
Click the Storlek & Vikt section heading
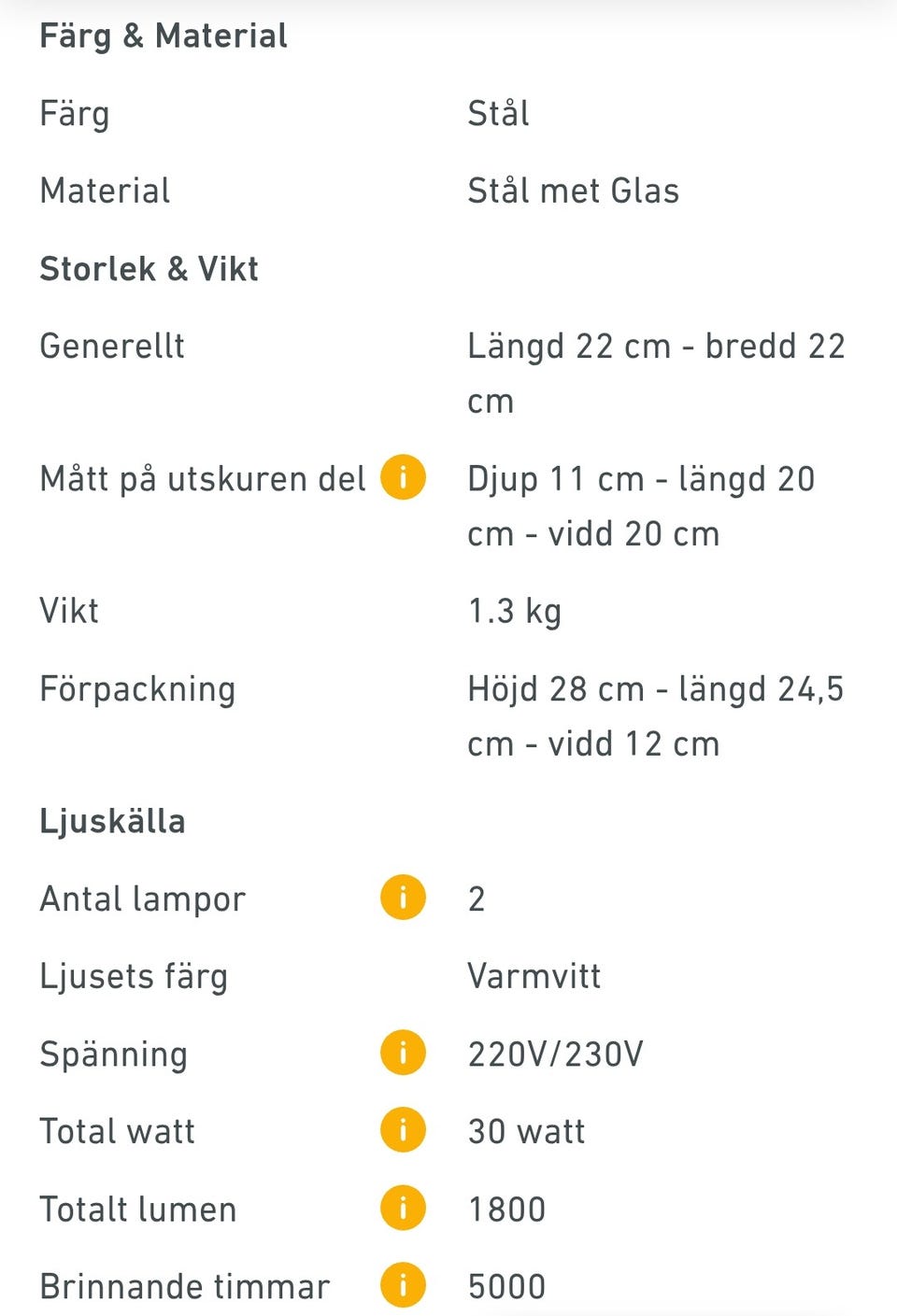149,269
